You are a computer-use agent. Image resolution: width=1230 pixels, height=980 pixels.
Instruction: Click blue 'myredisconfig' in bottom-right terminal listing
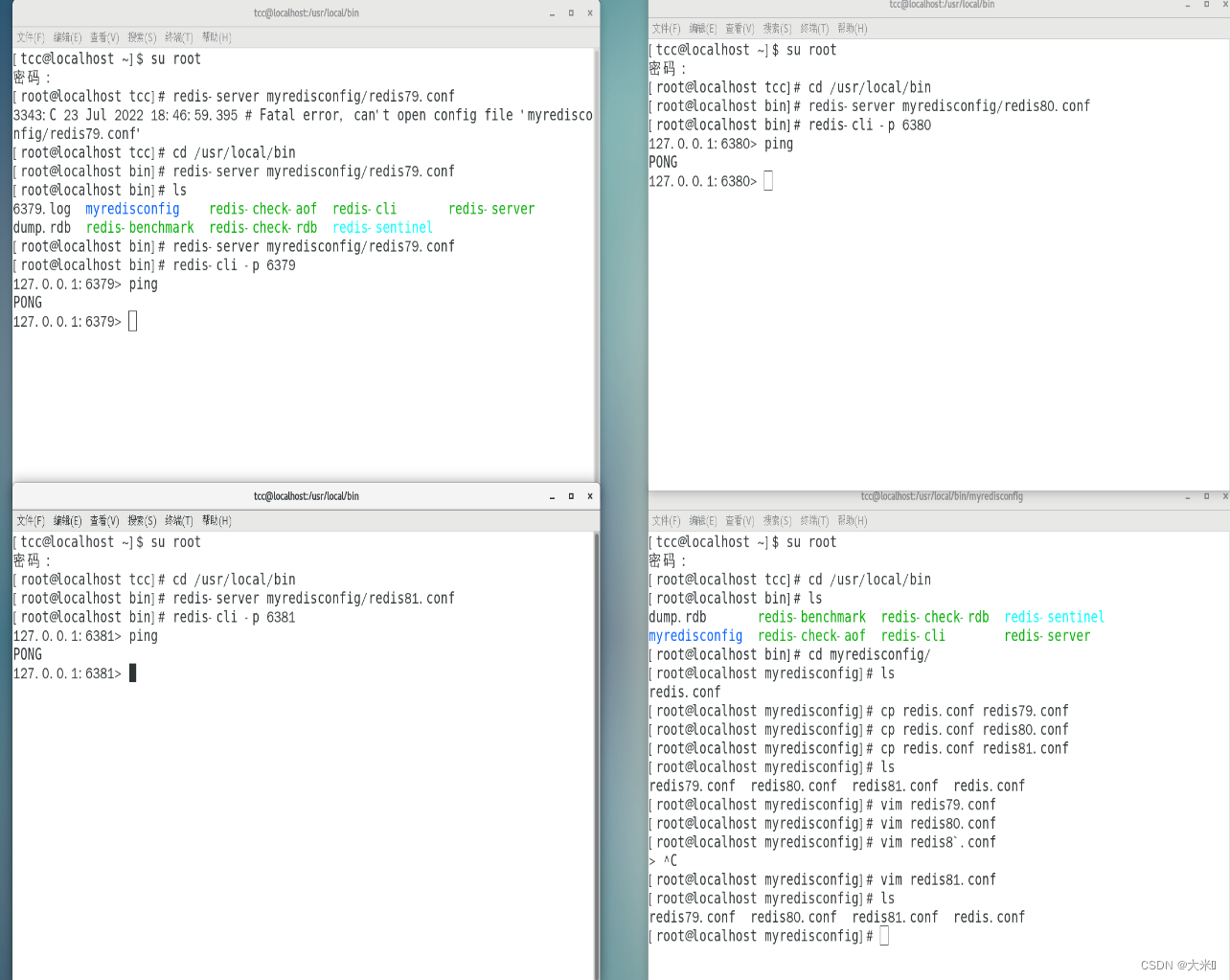point(695,636)
